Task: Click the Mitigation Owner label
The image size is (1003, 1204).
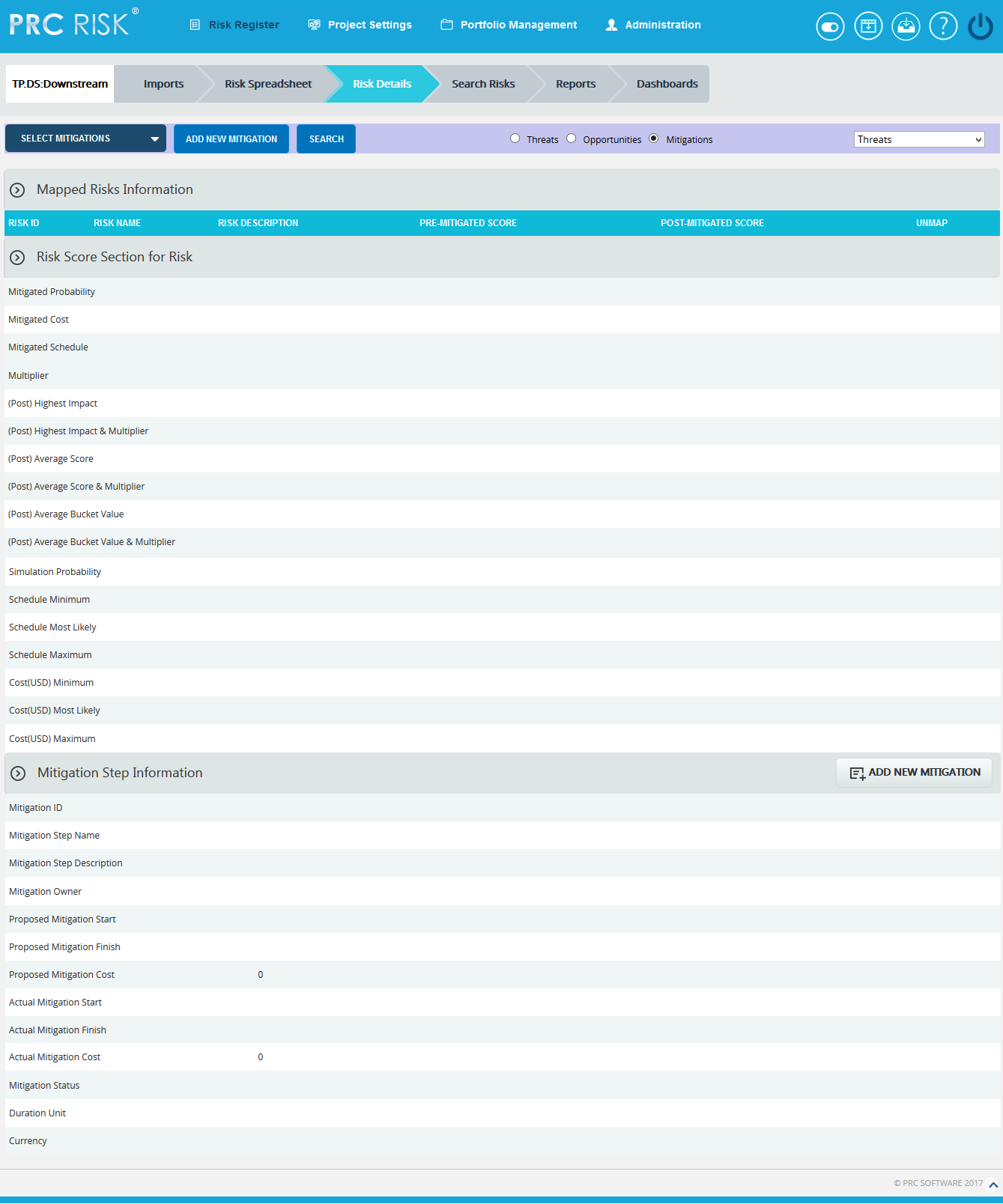Action: coord(45,892)
